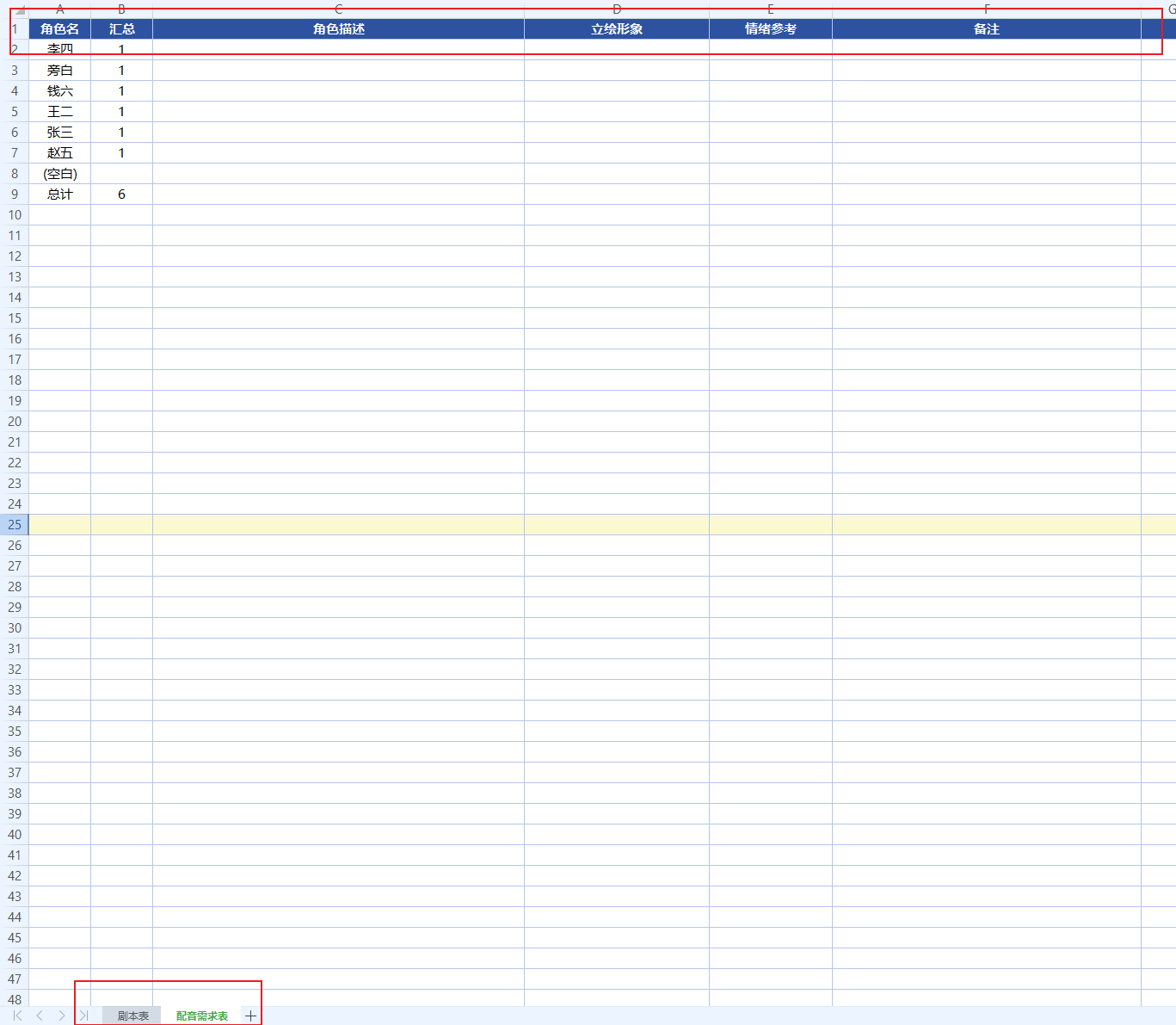Switch to the 剧本表 sheet tab
Image resolution: width=1176 pixels, height=1025 pixels.
(x=132, y=1016)
